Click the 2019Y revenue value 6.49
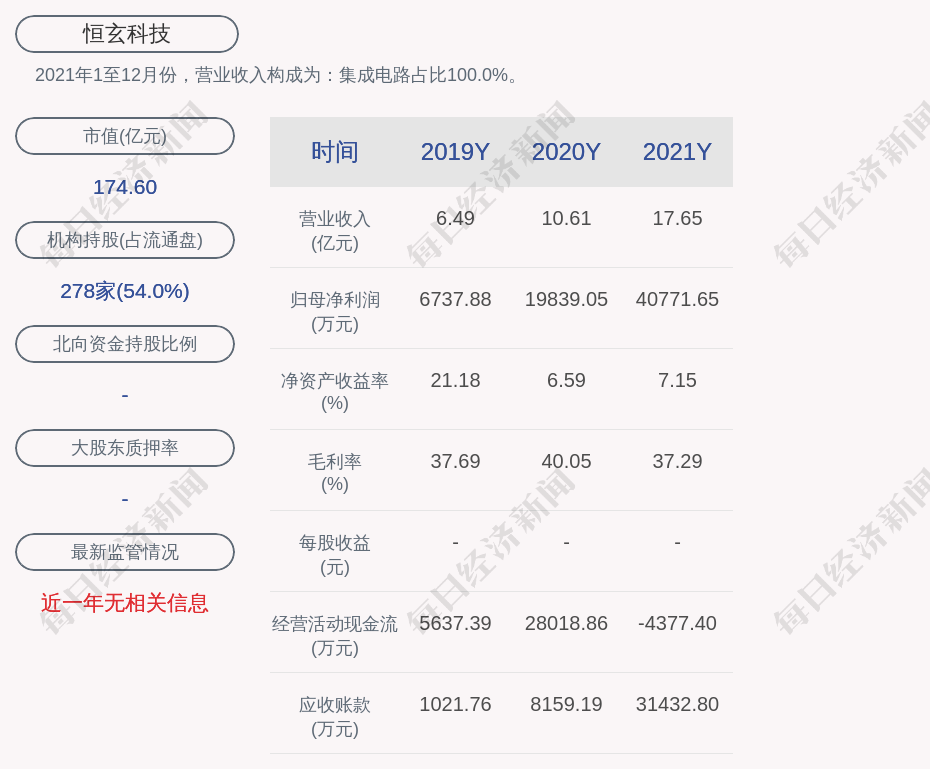Viewport: 930px width, 769px height. click(455, 218)
